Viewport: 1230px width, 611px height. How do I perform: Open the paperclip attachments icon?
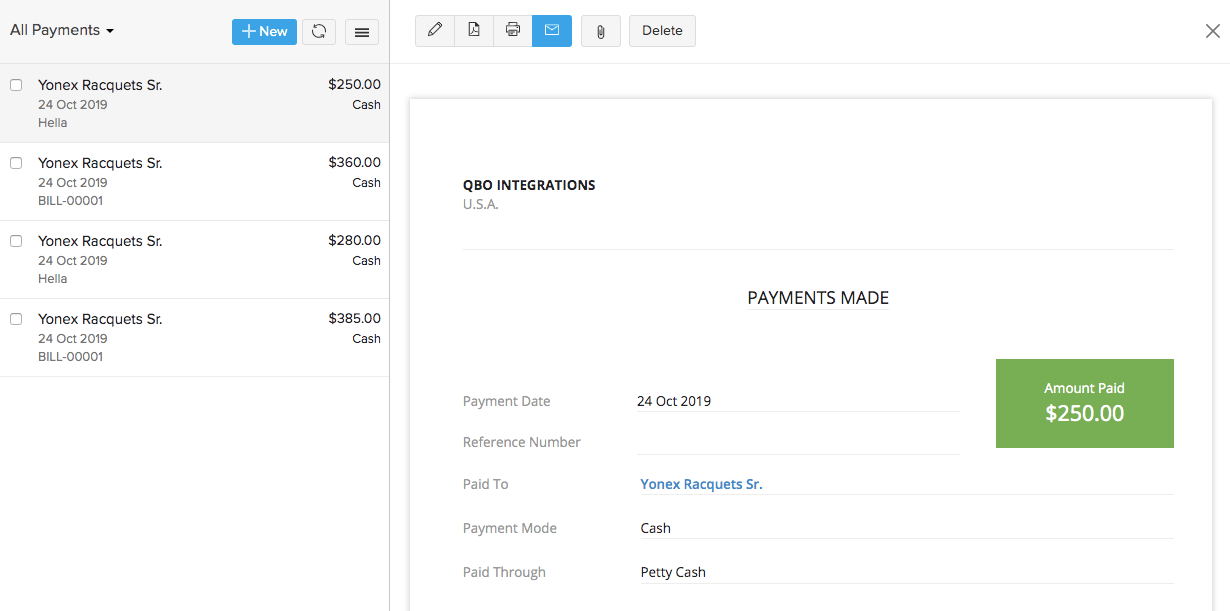pyautogui.click(x=600, y=30)
